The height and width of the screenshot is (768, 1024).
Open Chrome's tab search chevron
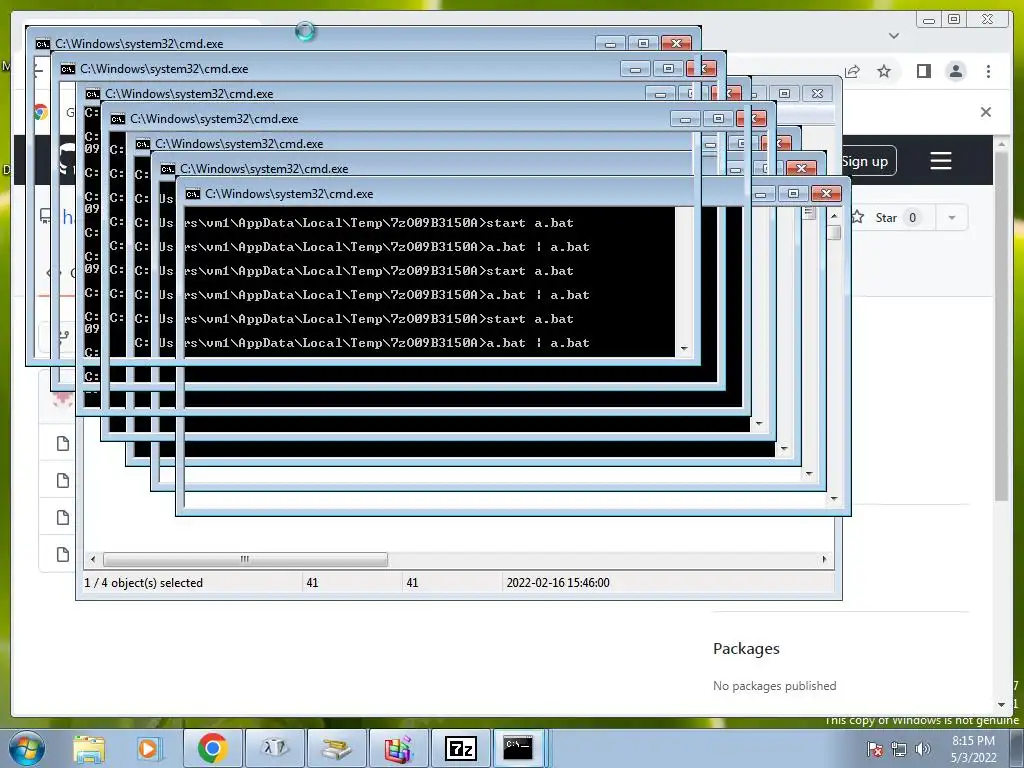894,36
